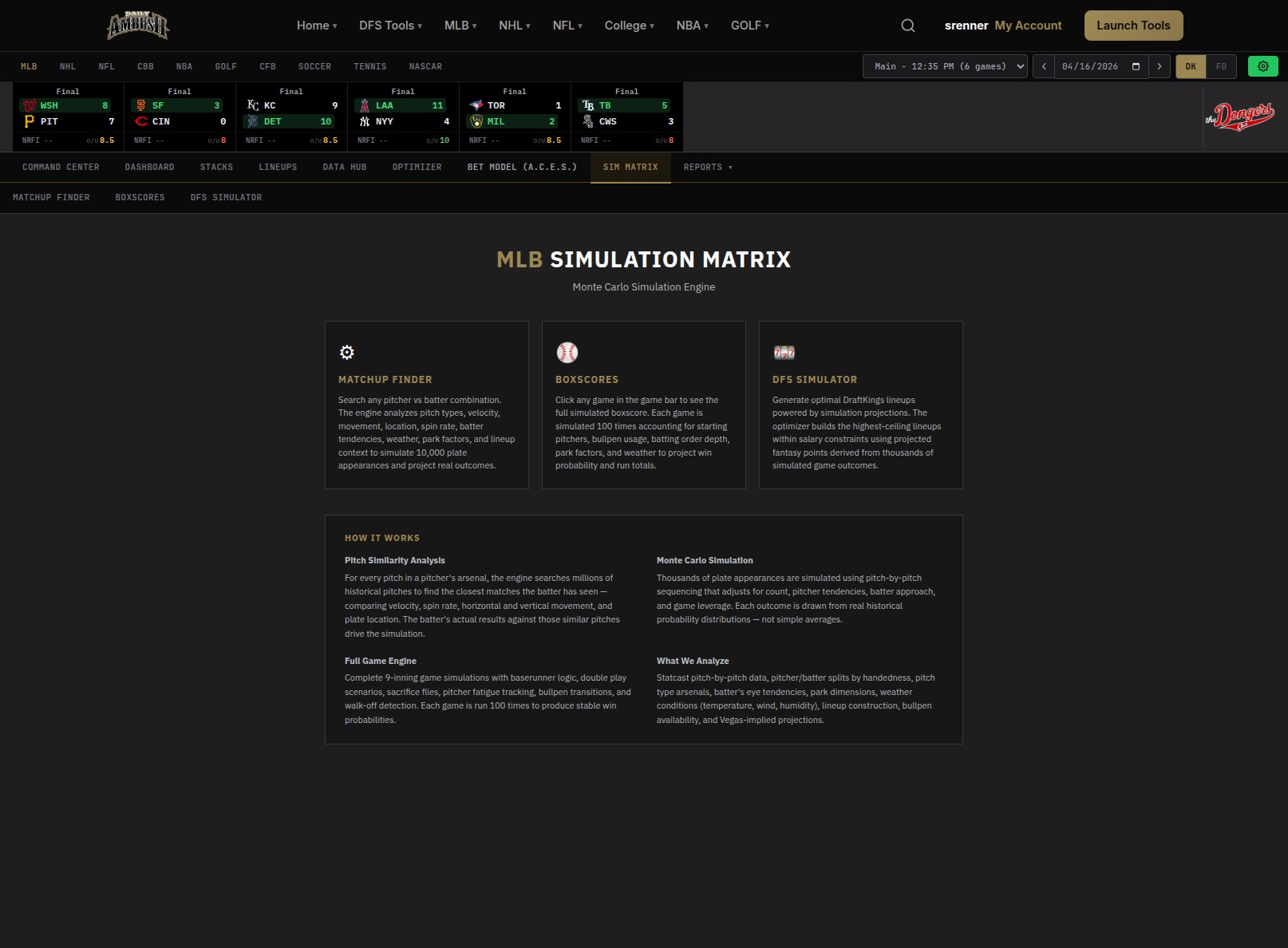
Task: Select NASCAR in the sport bar
Action: [x=425, y=66]
